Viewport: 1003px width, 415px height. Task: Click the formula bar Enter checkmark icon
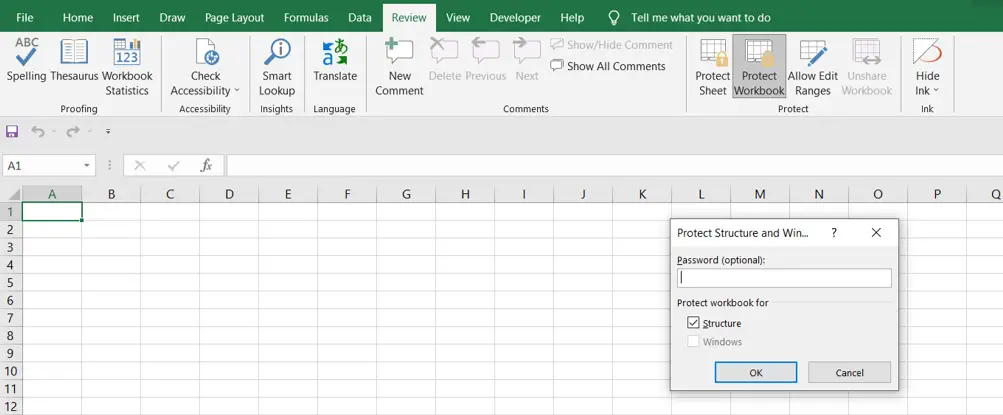pos(173,166)
